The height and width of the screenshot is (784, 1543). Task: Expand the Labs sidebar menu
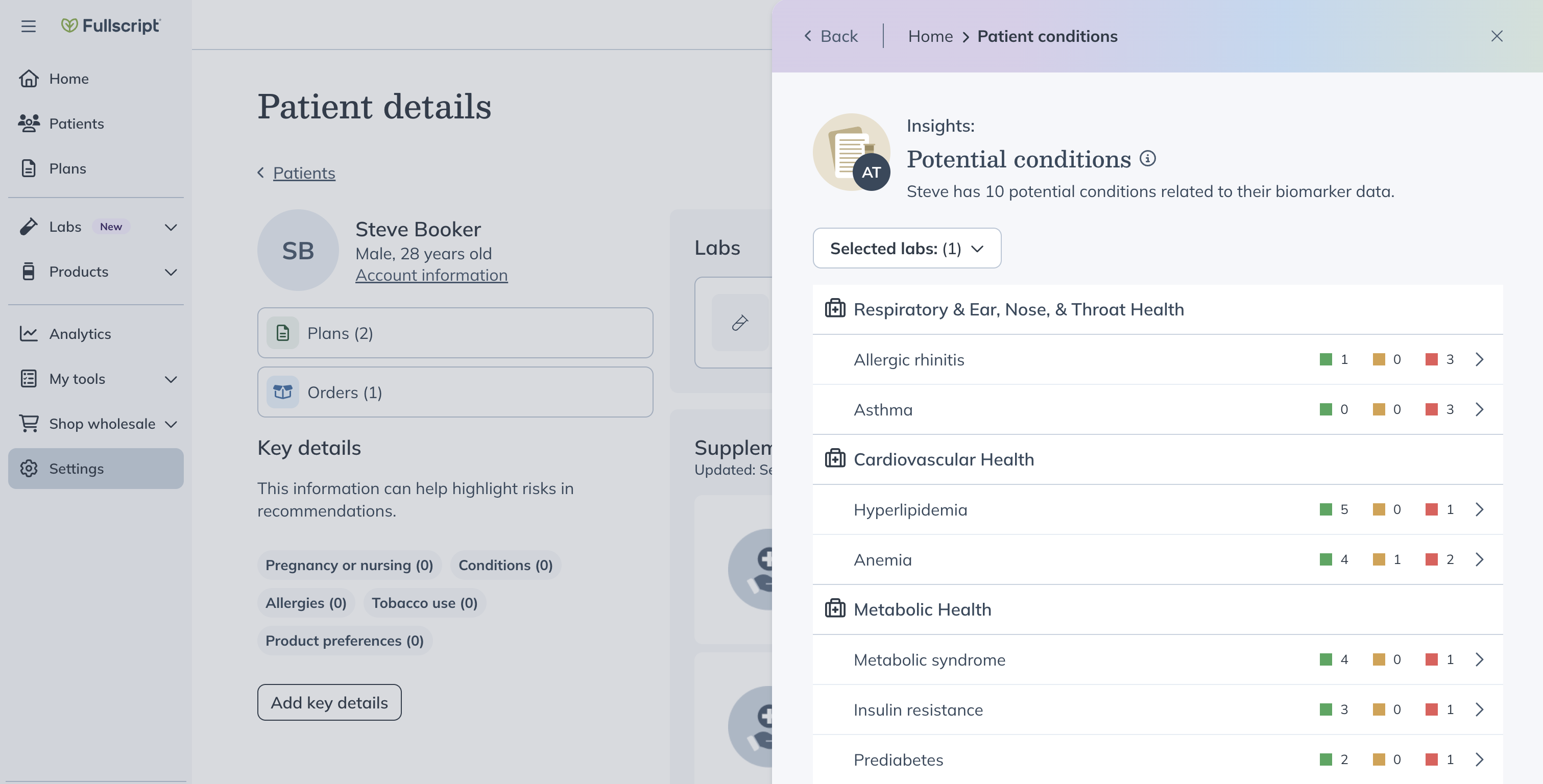point(171,227)
